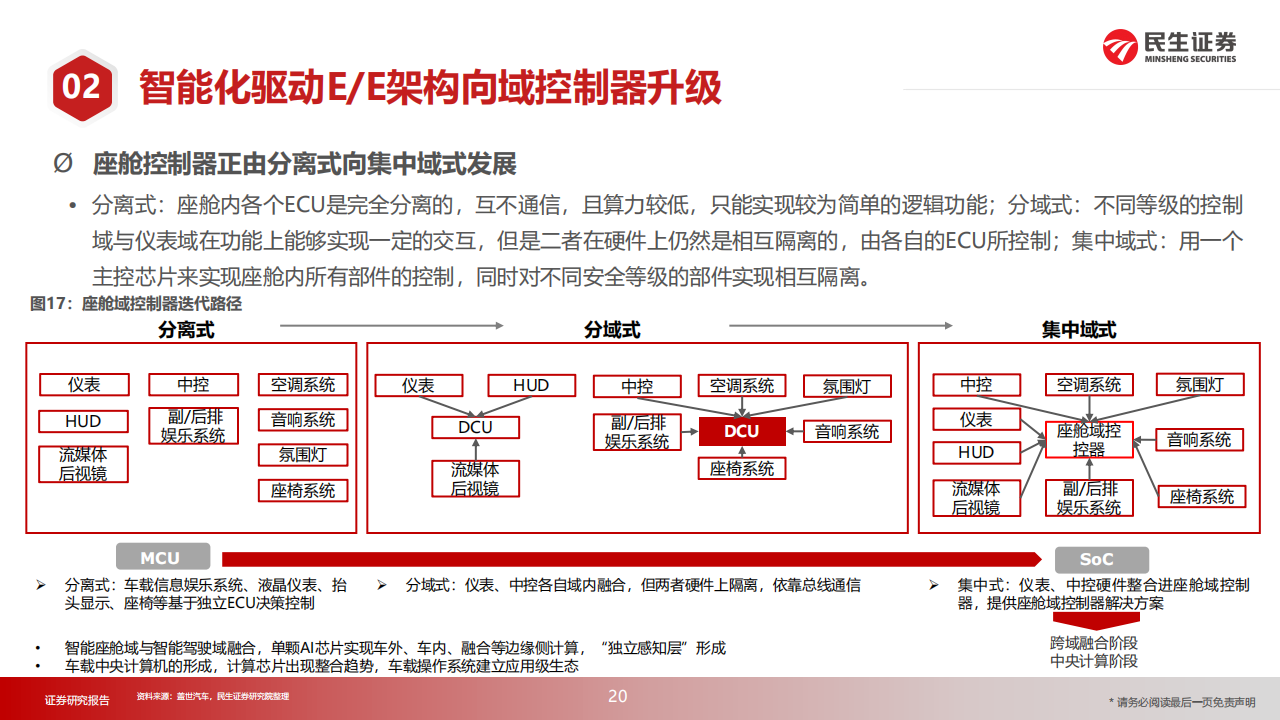
Task: Click the 分域式 heading above the middle diagram
Action: pyautogui.click(x=612, y=329)
